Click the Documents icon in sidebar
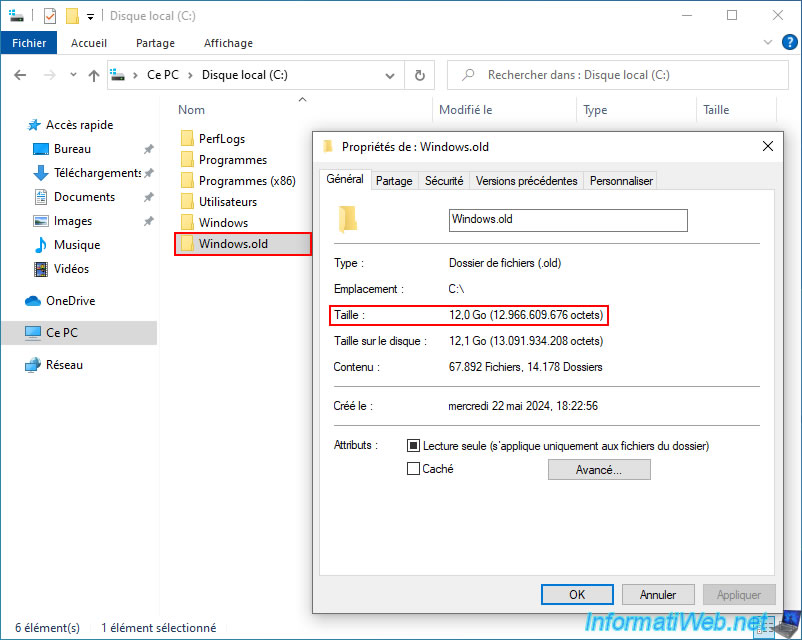This screenshot has height=640, width=802. click(x=41, y=197)
